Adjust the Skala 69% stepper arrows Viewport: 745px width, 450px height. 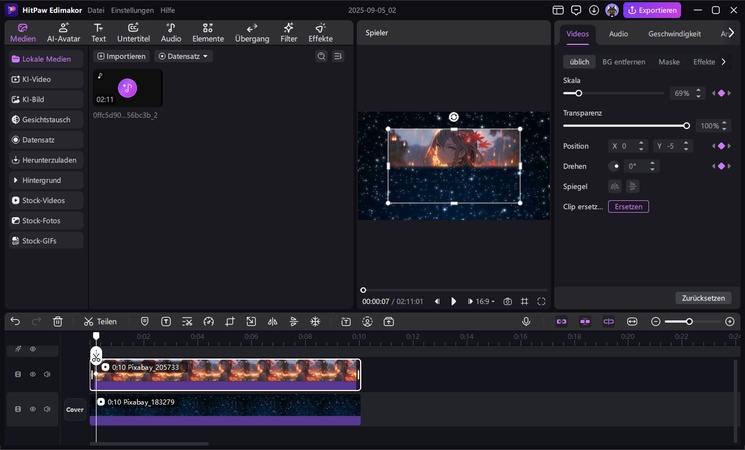pos(698,93)
